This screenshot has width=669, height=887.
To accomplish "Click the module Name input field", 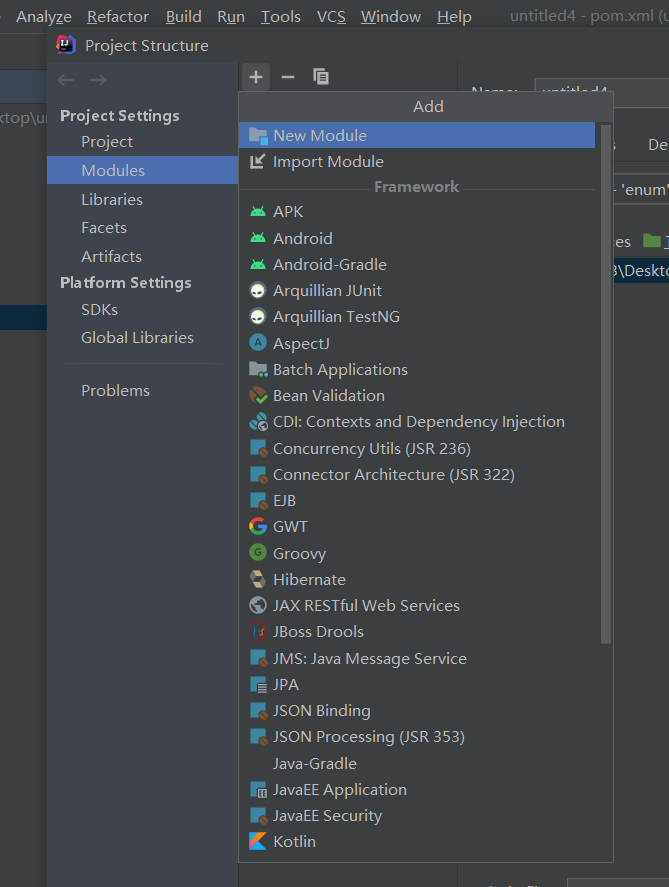I will coord(602,92).
